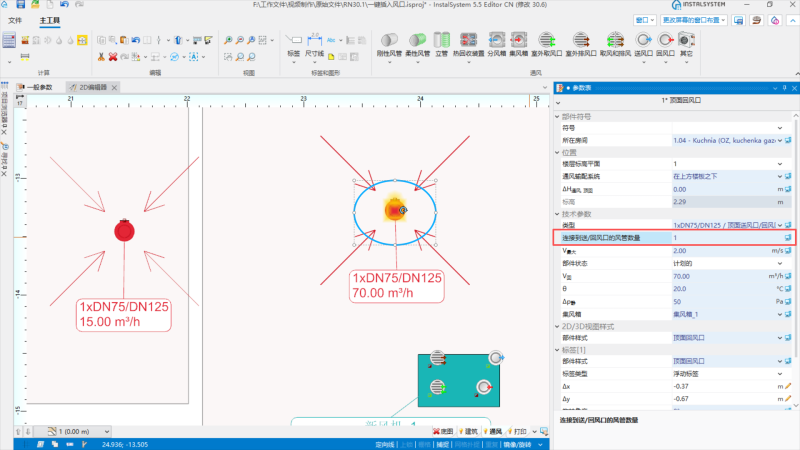Open the 类型 type dropdown
Image resolution: width=800 pixels, height=450 pixels.
pos(780,225)
